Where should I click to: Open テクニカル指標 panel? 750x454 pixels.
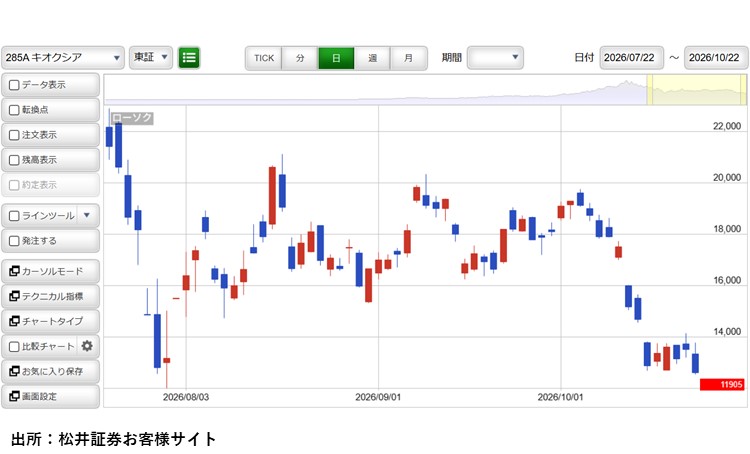pos(51,296)
